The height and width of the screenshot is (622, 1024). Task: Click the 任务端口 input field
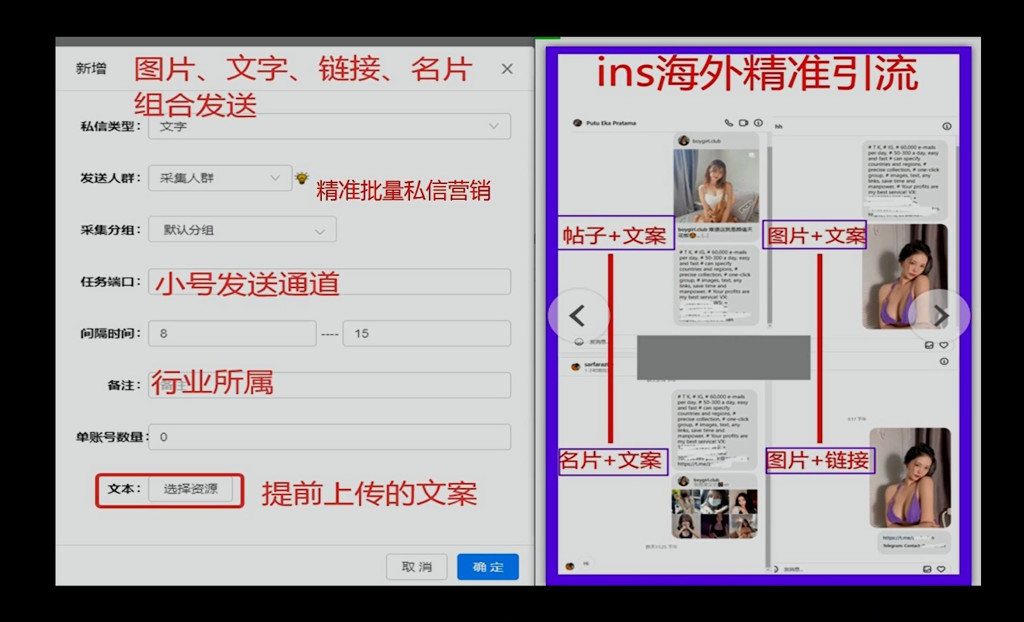pos(329,282)
